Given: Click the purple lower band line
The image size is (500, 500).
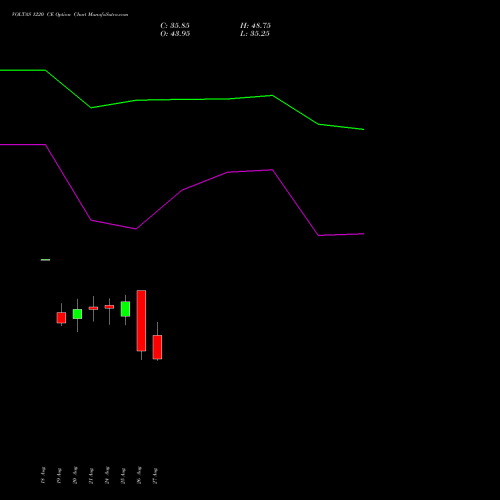Looking at the screenshot, I should tap(182, 190).
